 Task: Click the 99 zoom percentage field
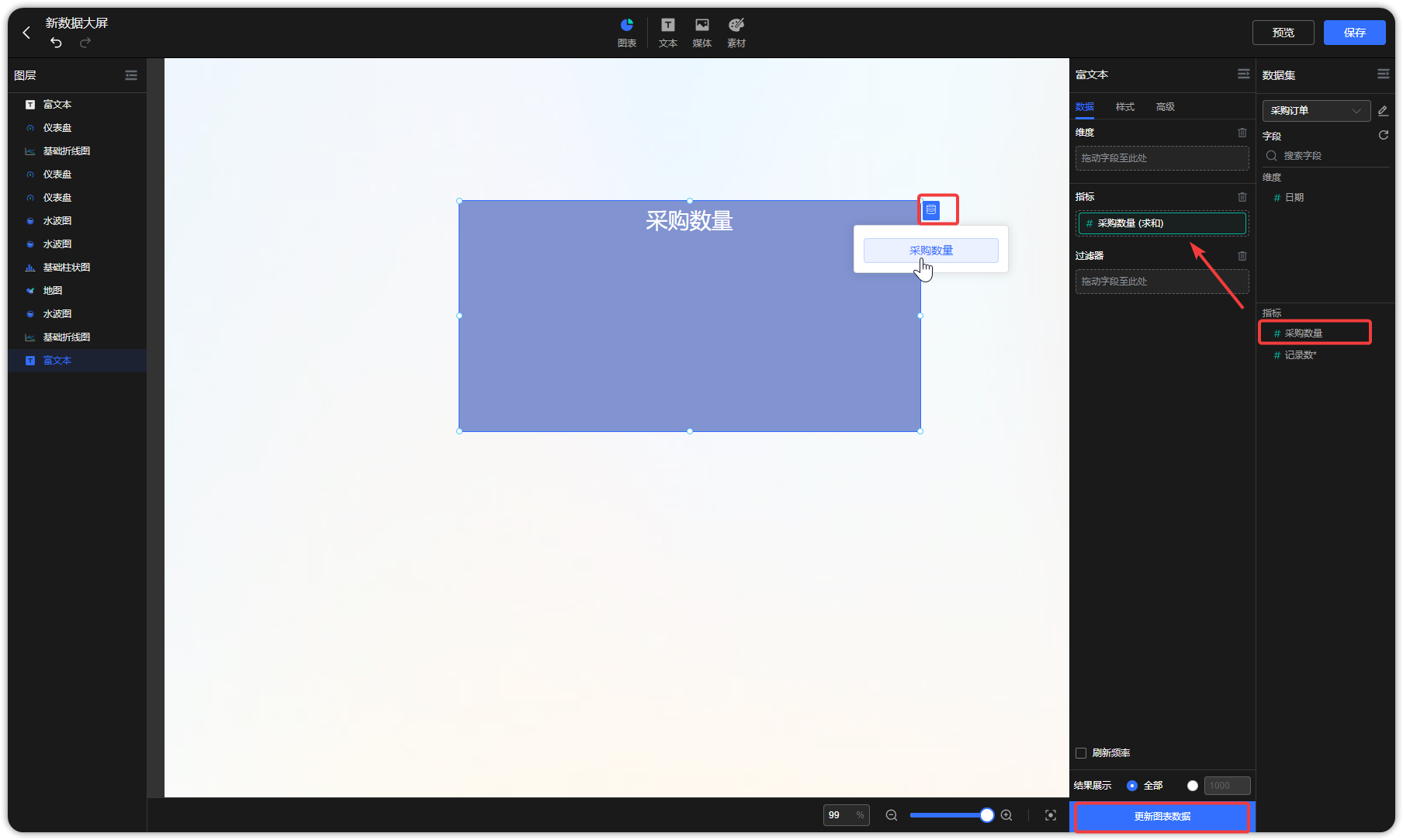pos(846,815)
